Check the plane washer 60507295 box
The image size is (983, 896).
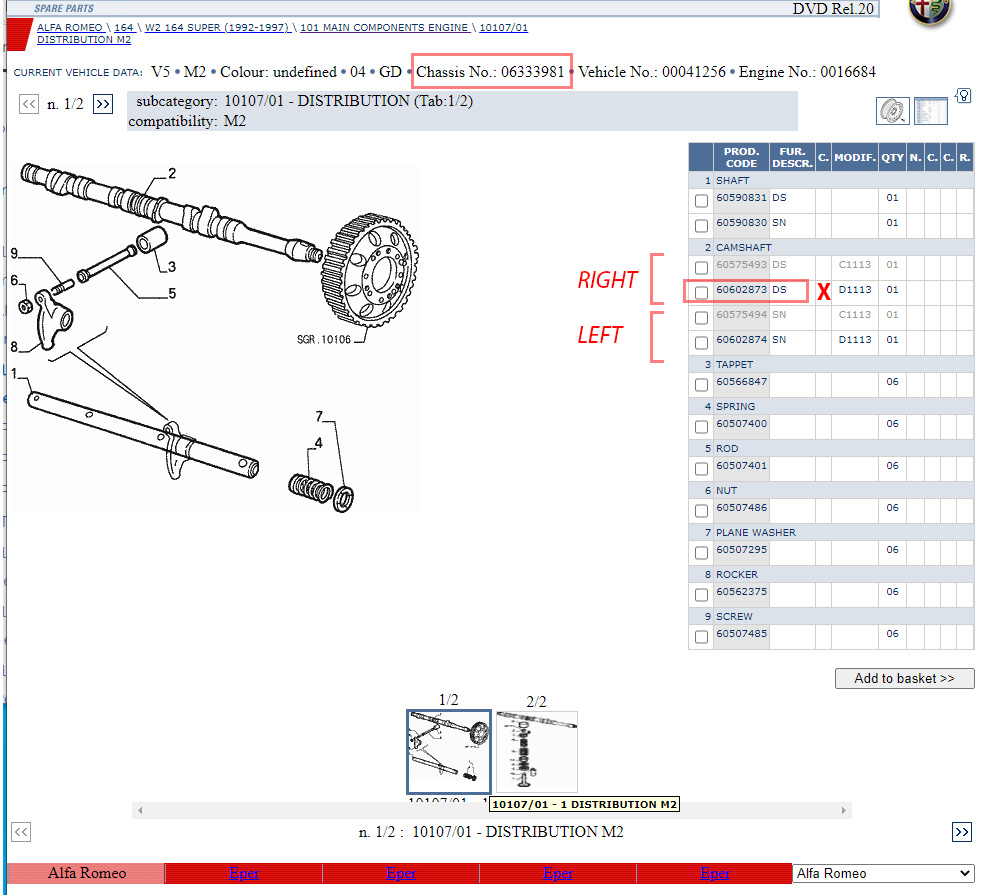(702, 553)
